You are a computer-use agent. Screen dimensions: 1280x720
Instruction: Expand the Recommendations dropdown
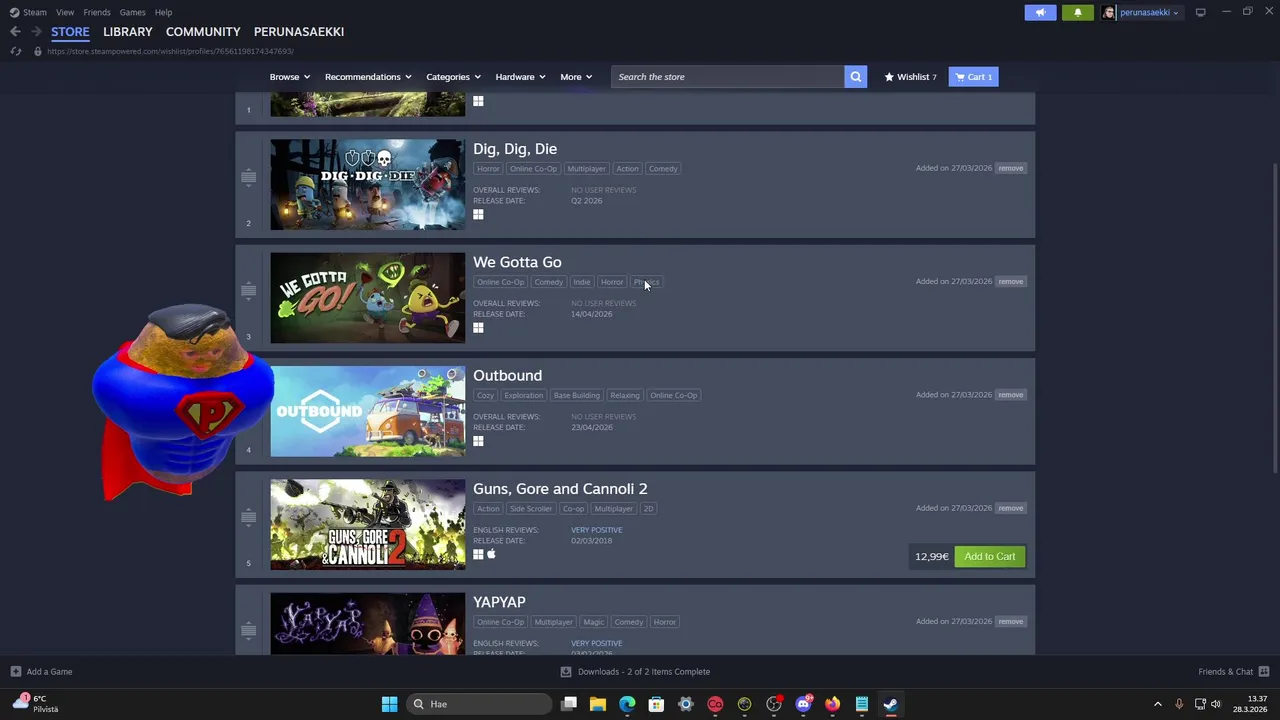tap(368, 77)
